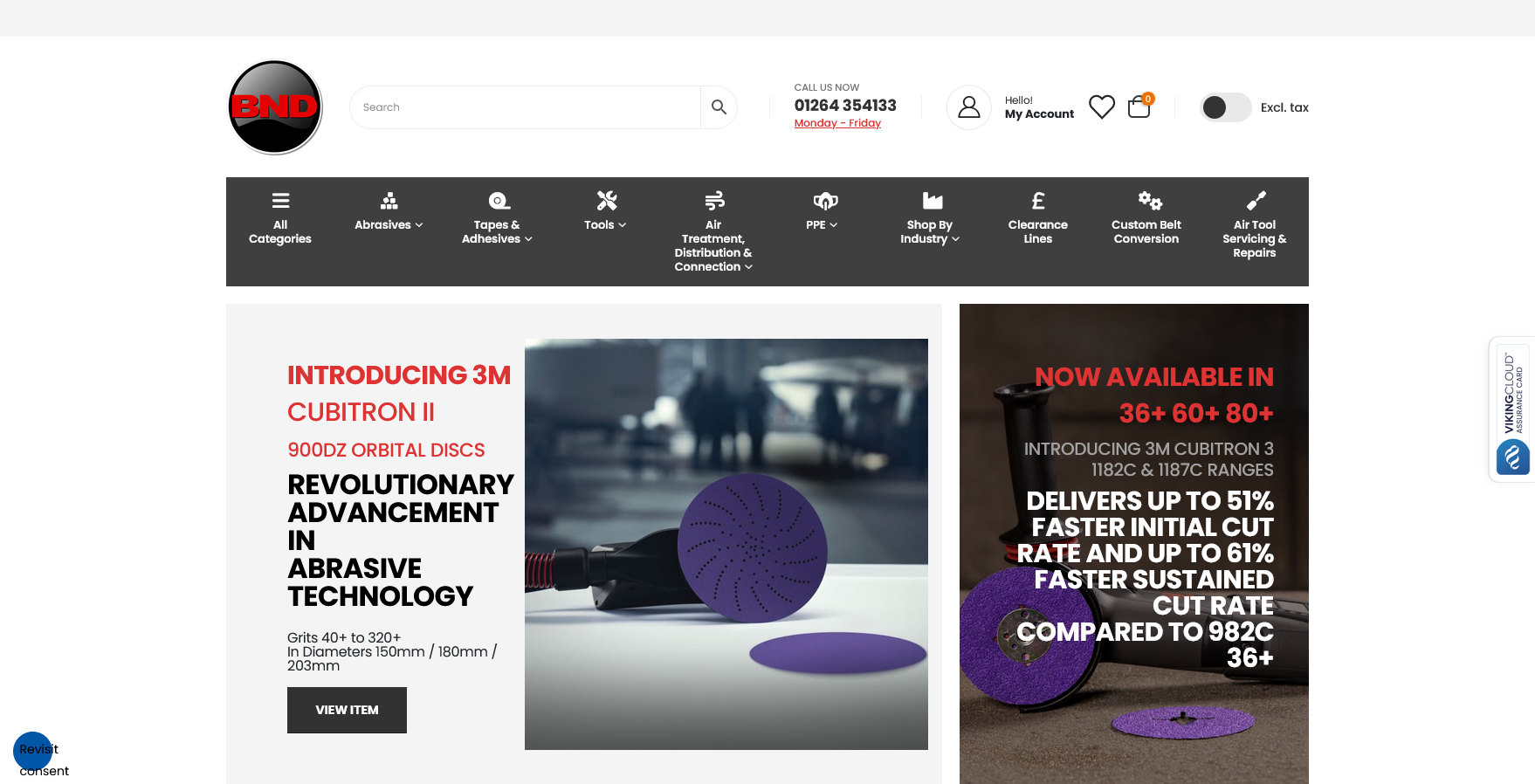Click the Revisit consent button
This screenshot has width=1535, height=784.
tap(33, 751)
